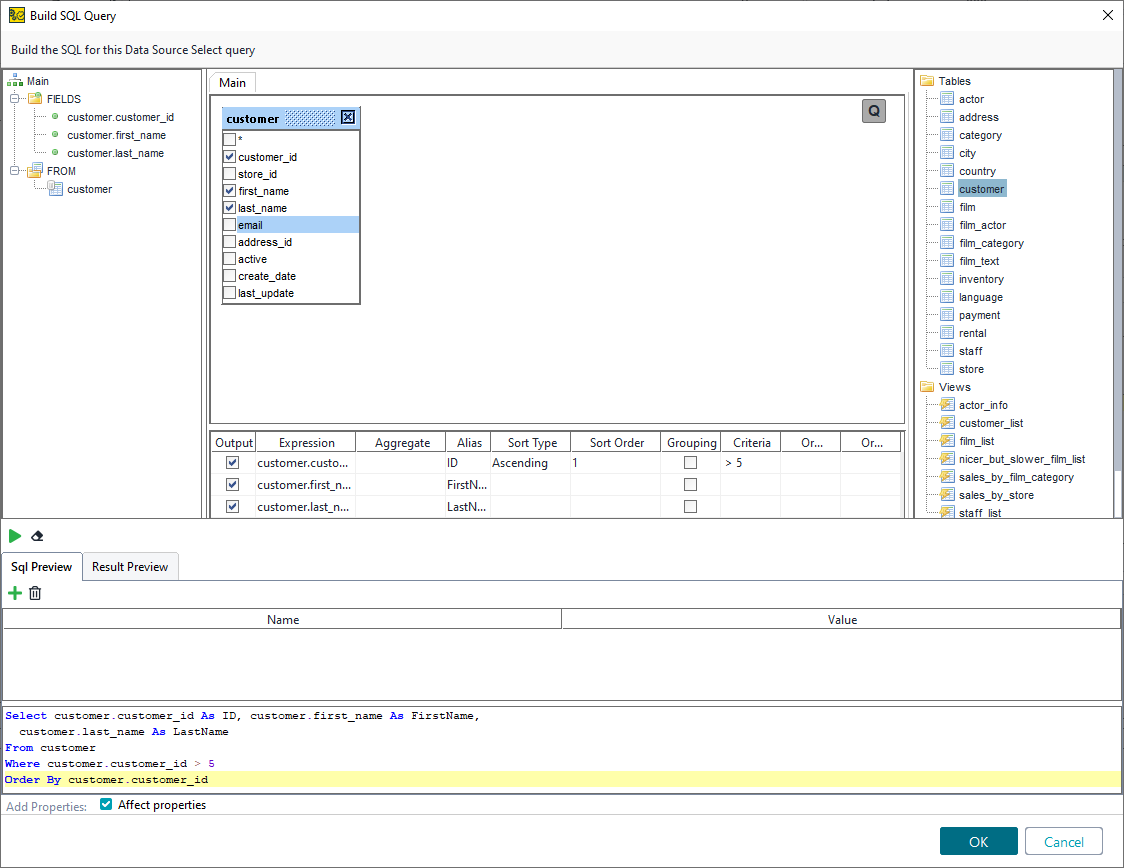Select the actor table icon in Tables list

pos(948,98)
